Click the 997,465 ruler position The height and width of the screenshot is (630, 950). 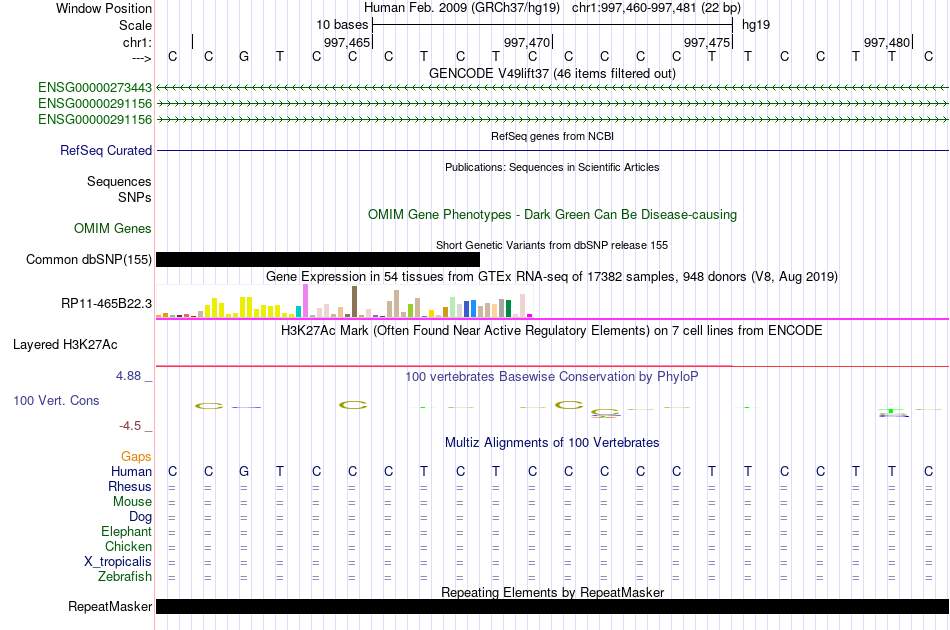point(347,42)
